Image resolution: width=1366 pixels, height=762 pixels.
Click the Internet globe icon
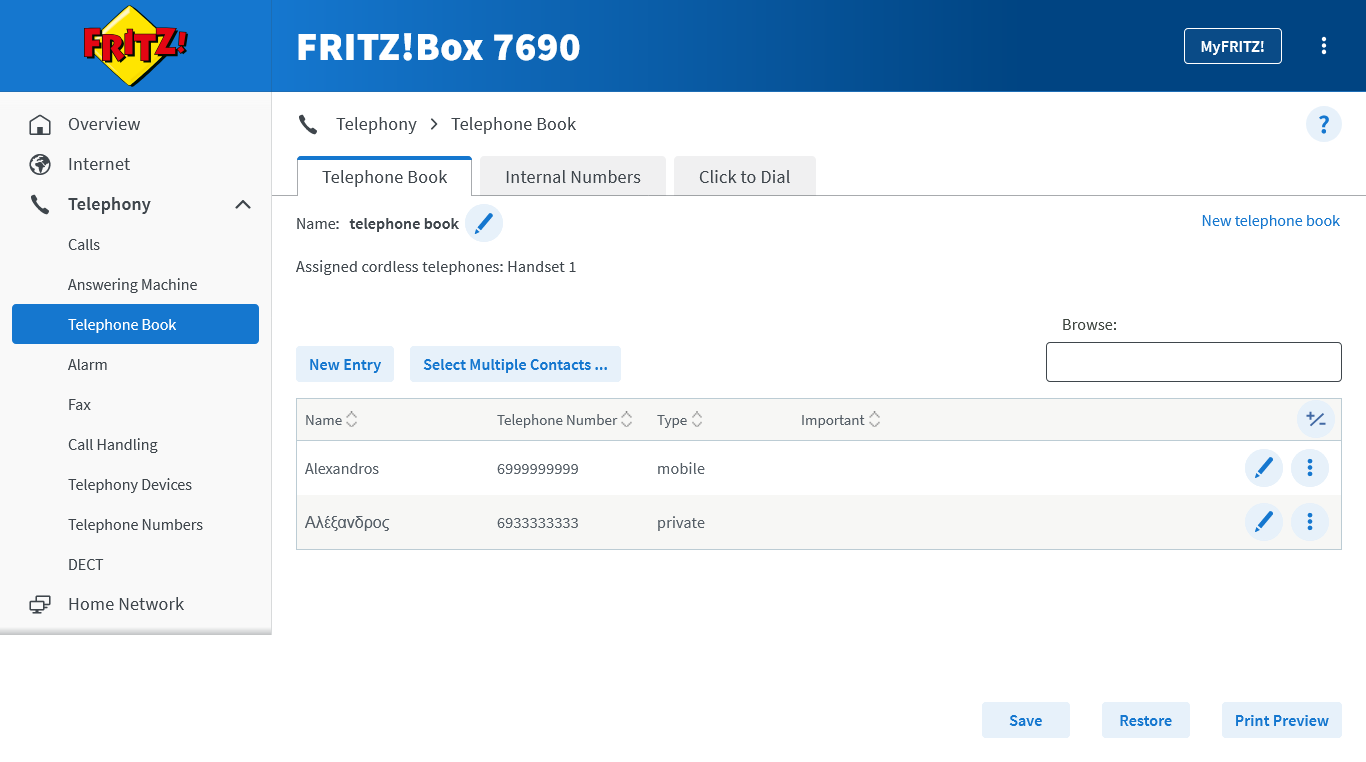click(40, 164)
